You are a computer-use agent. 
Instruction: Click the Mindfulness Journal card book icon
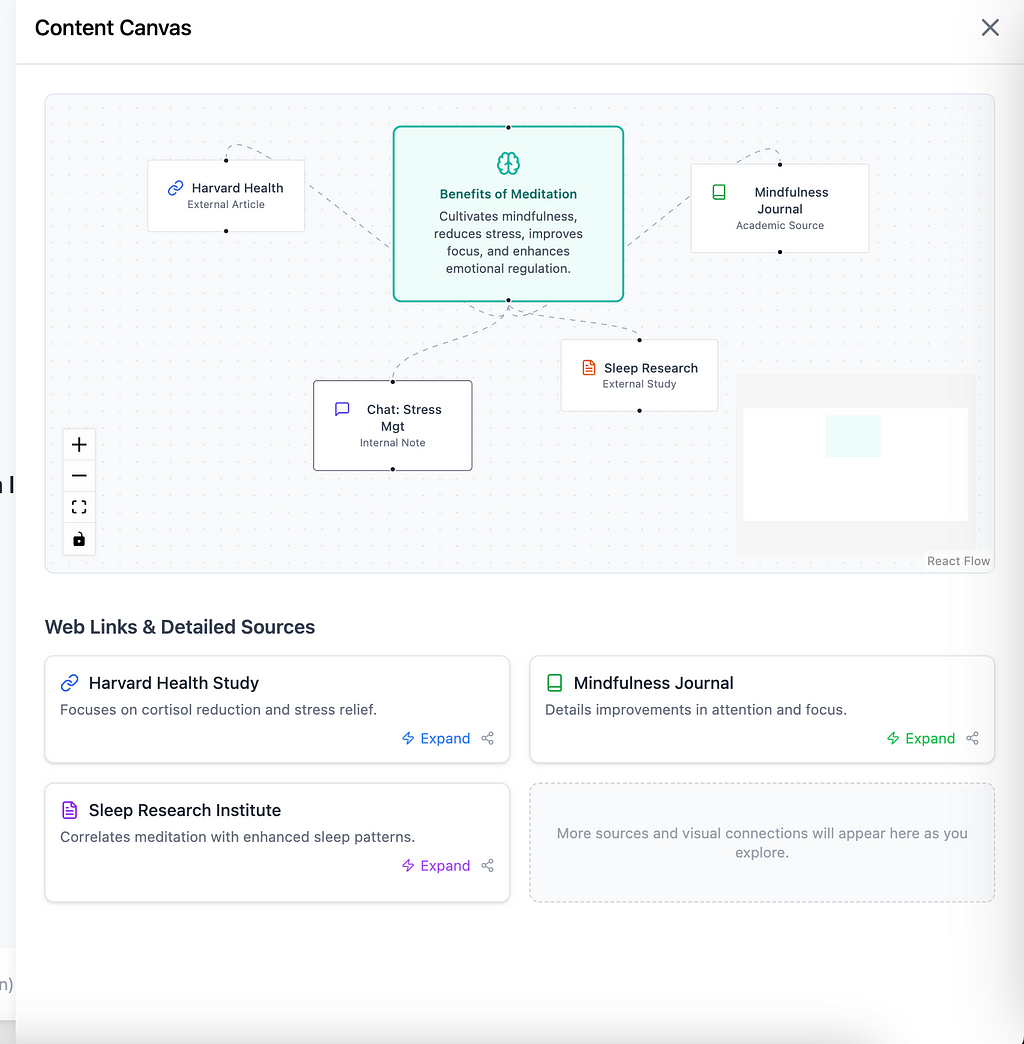[x=554, y=683]
